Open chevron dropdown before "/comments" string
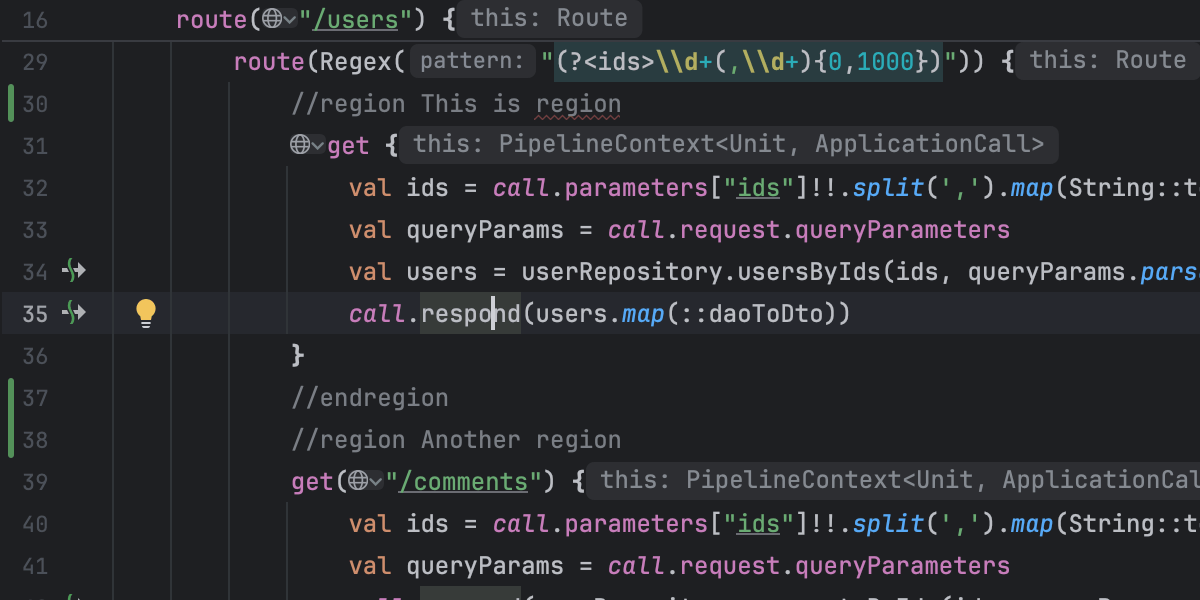The height and width of the screenshot is (600, 1200). tap(377, 482)
